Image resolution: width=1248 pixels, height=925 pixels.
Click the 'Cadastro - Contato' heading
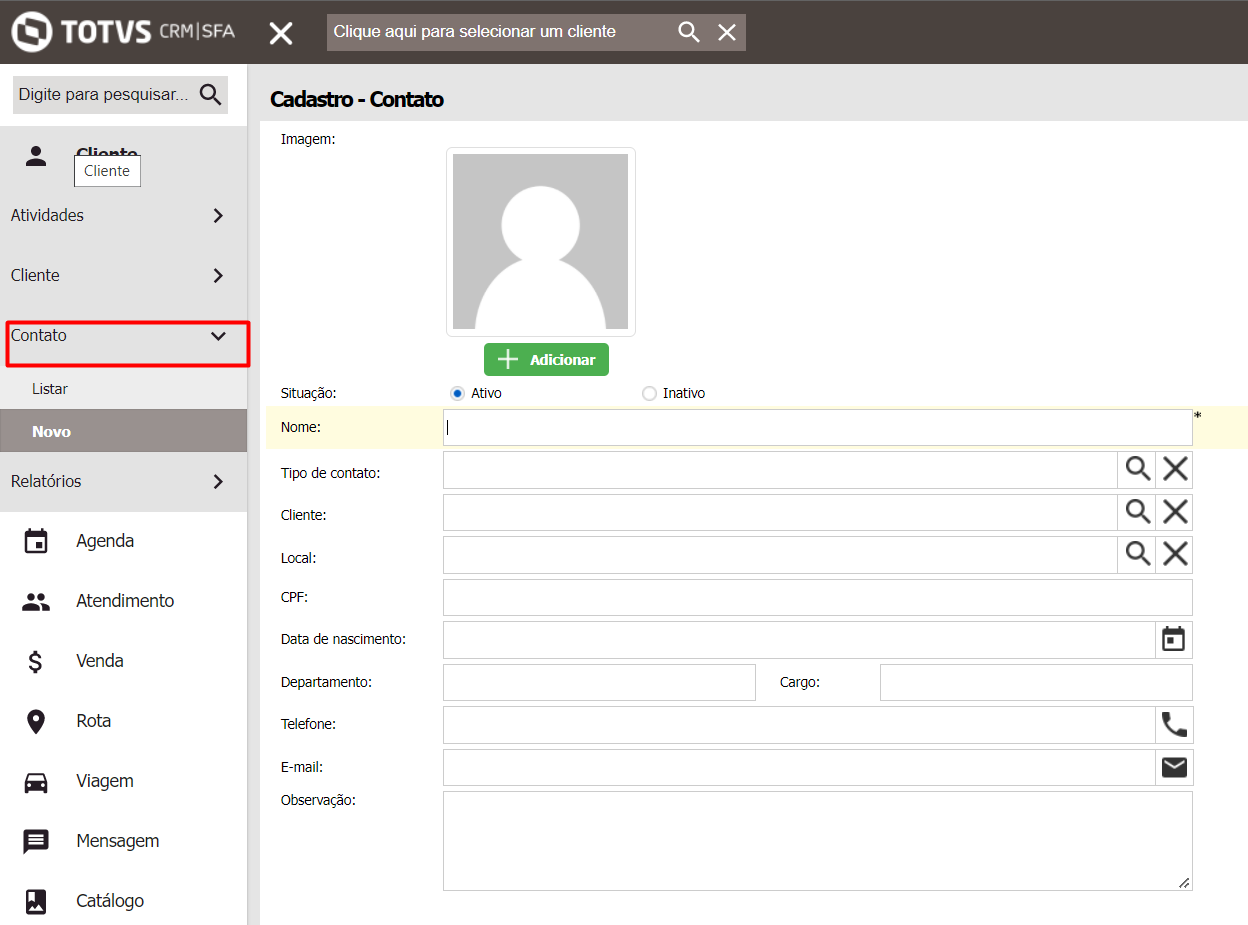[357, 99]
